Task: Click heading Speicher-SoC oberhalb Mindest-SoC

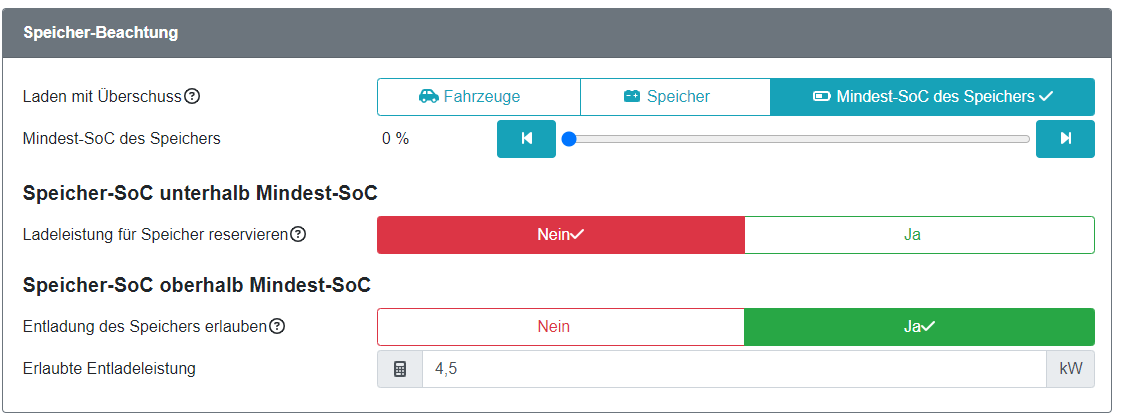Action: tap(197, 285)
